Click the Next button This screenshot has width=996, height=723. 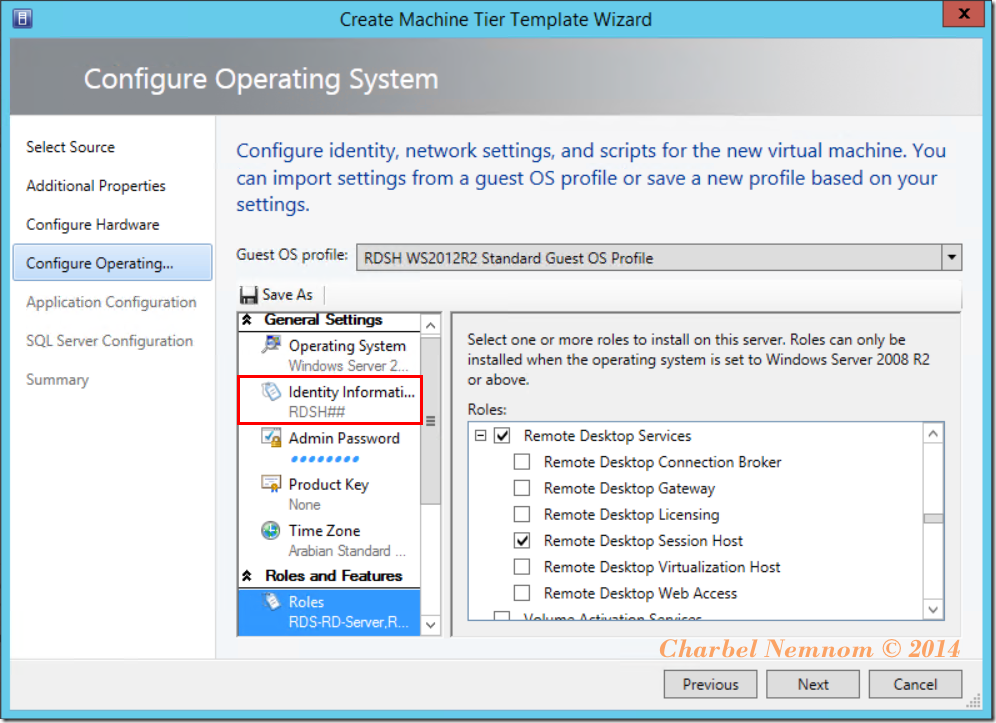[812, 684]
